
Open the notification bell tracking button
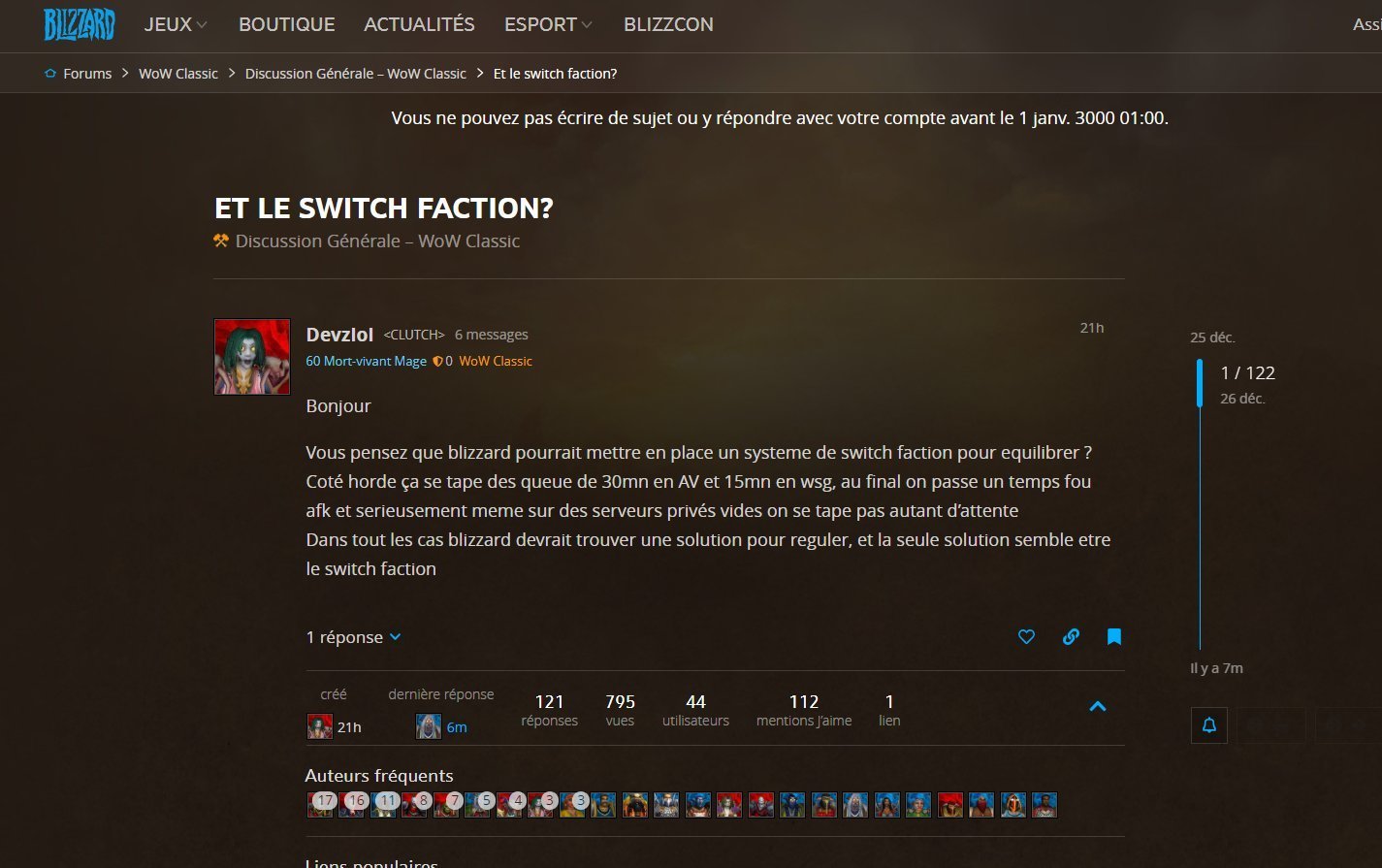[1209, 725]
